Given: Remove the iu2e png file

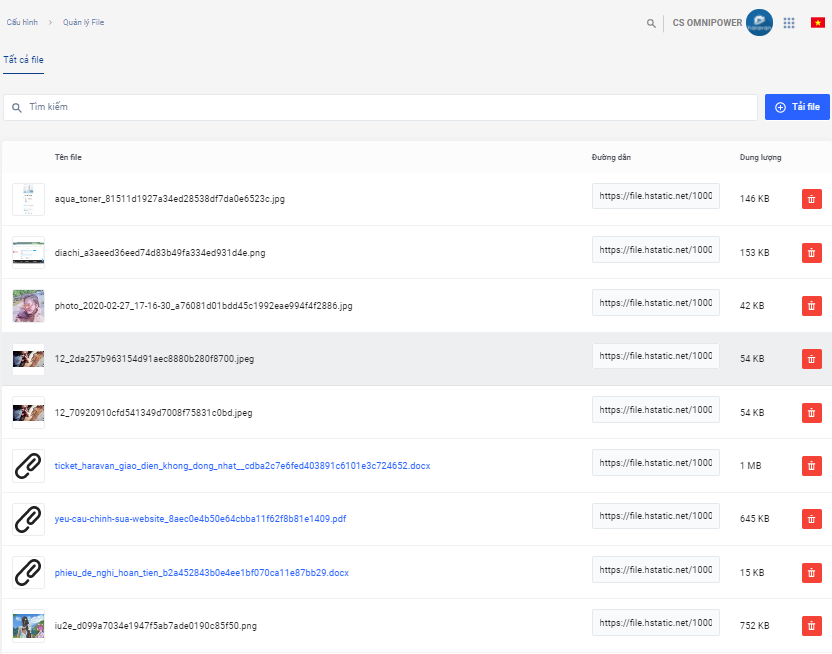Looking at the screenshot, I should [x=811, y=626].
